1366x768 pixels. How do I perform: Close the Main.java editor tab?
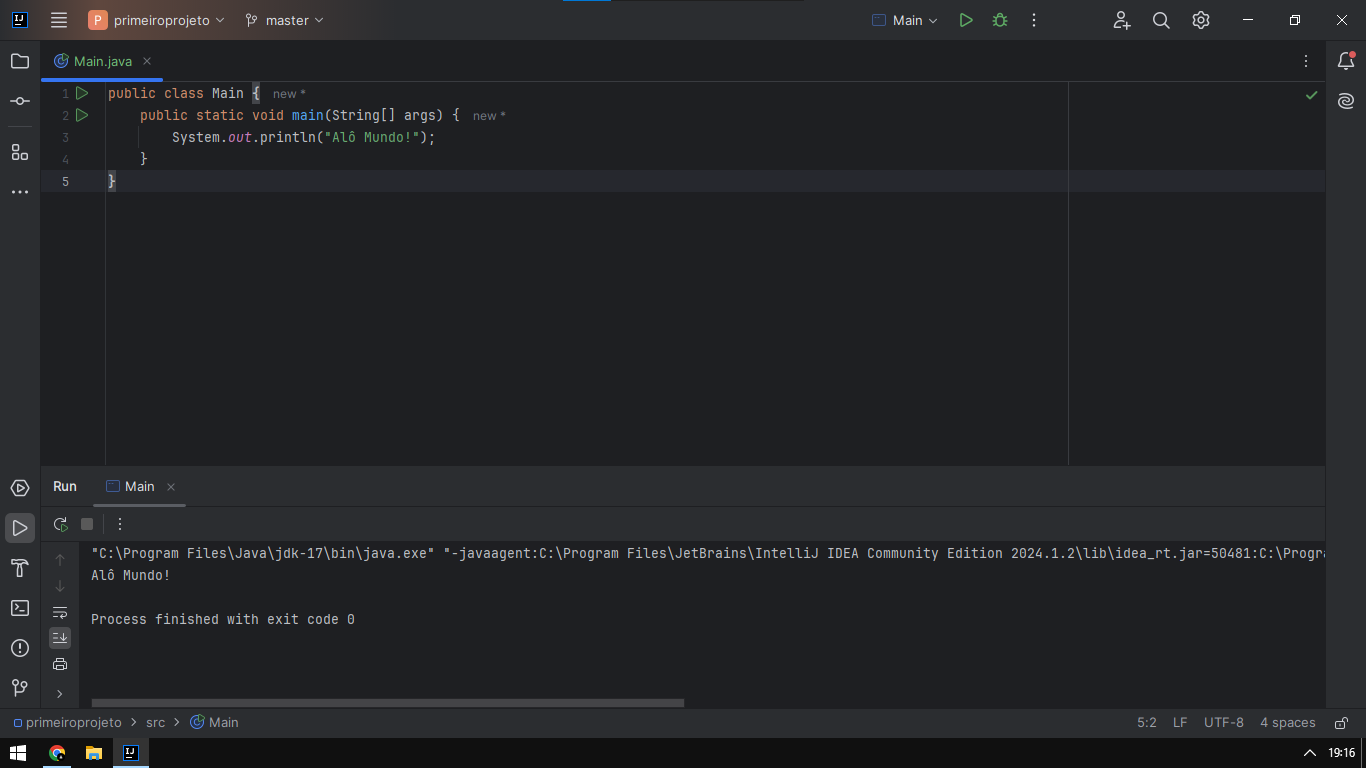tap(147, 61)
